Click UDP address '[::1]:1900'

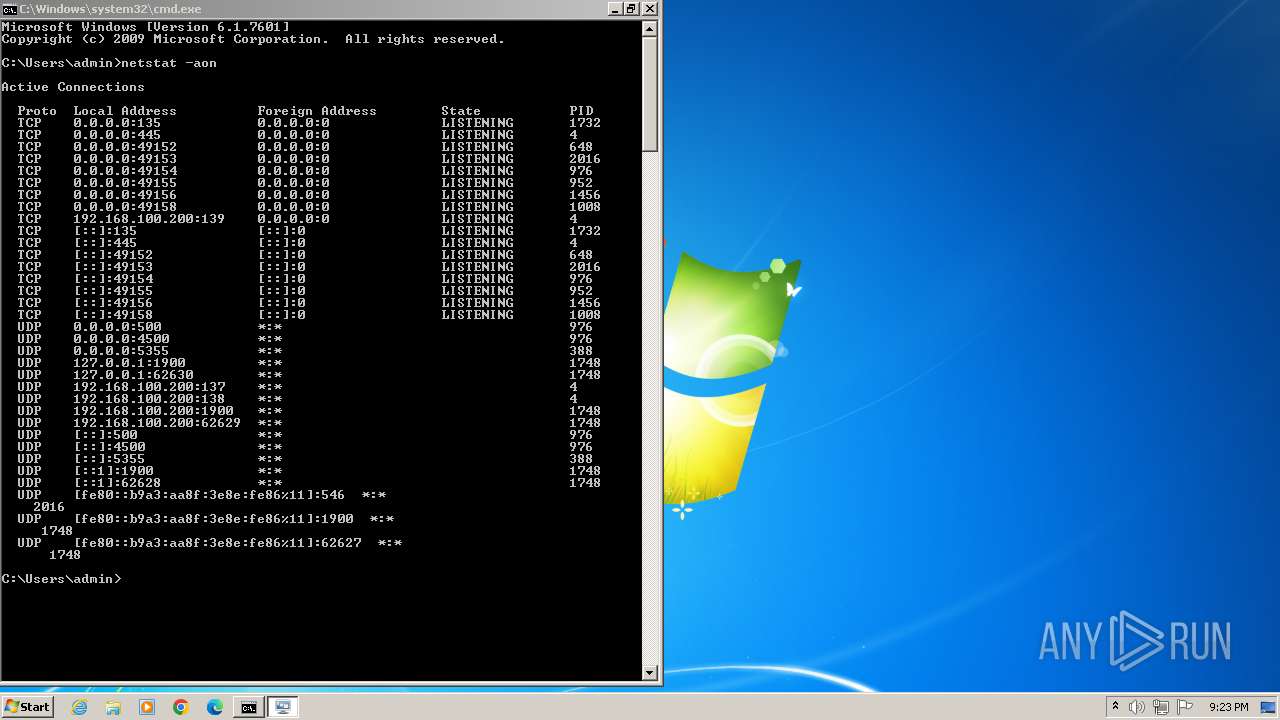(x=113, y=471)
